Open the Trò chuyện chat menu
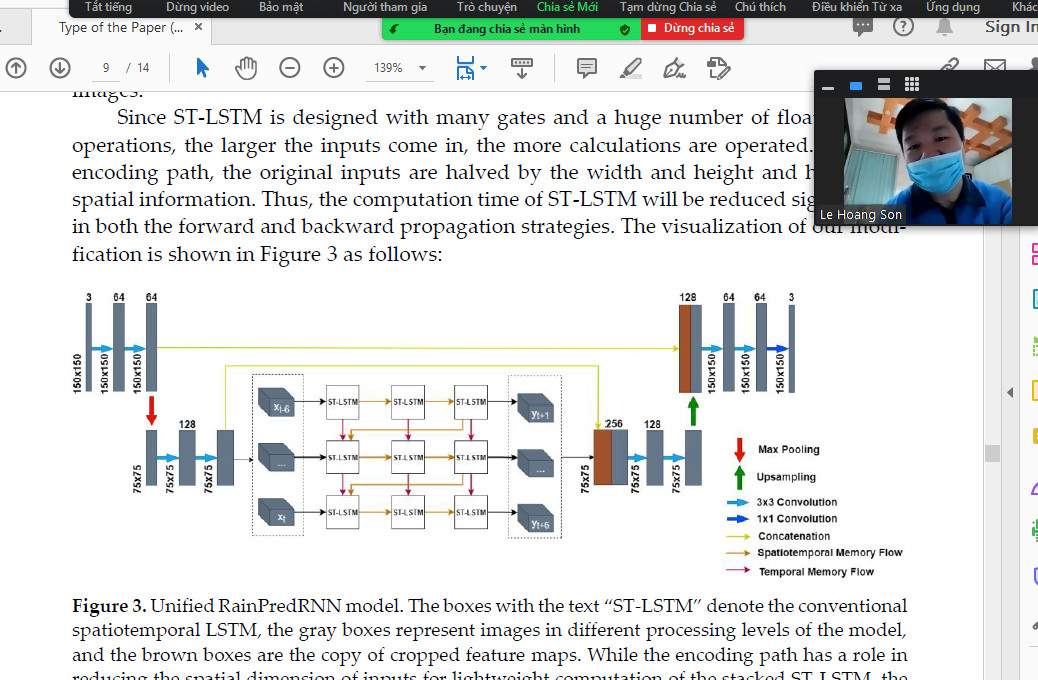 pos(487,7)
